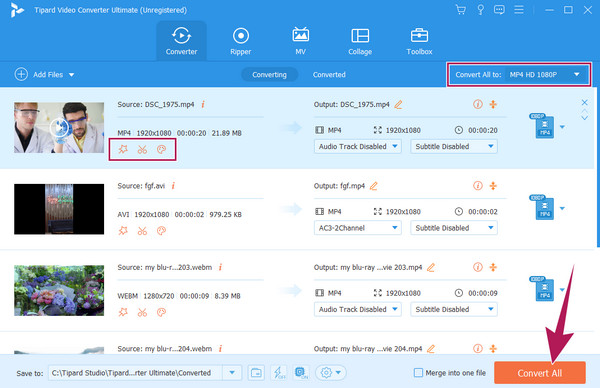Open the AC3-2Channel audio dropdown
The height and width of the screenshot is (388, 600).
coord(358,228)
